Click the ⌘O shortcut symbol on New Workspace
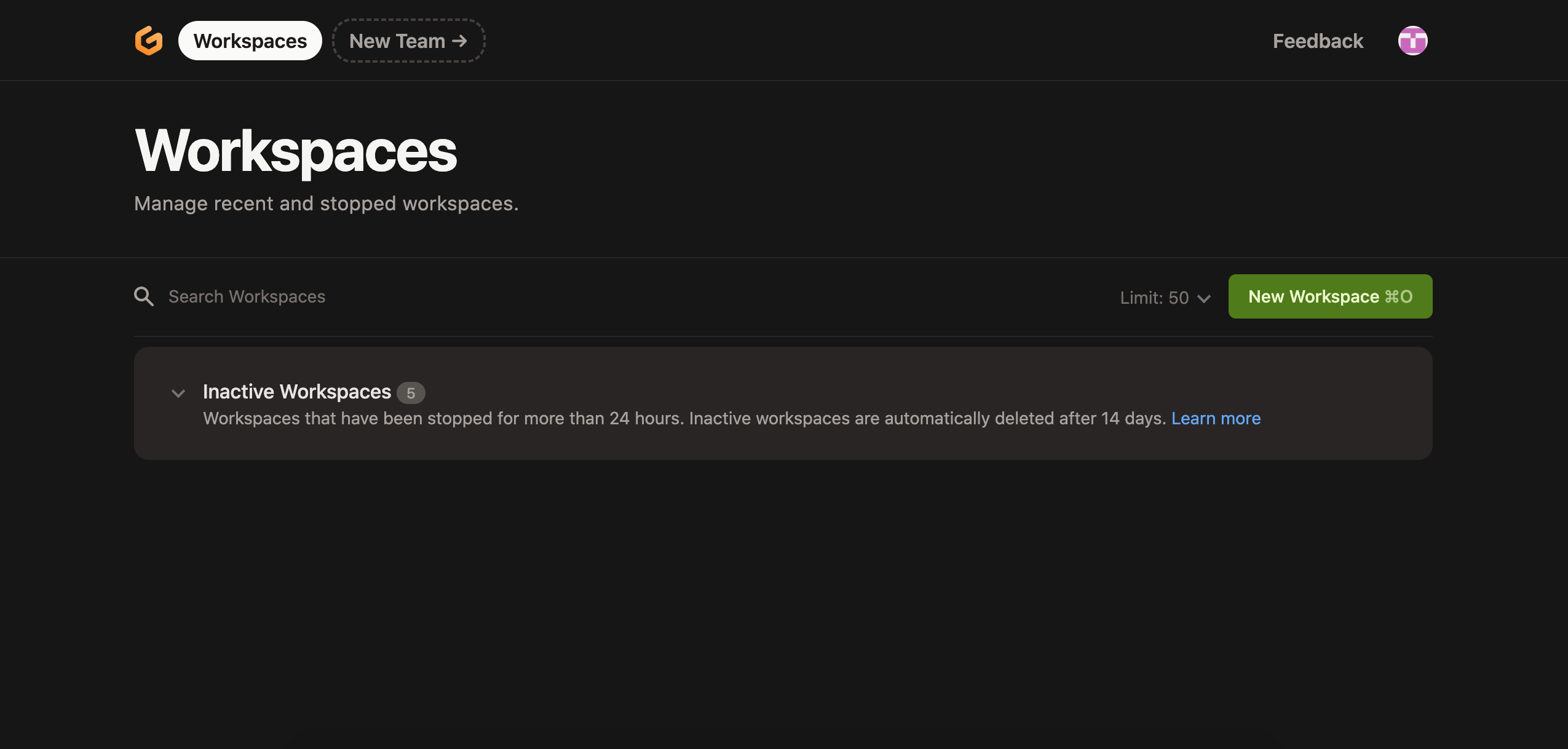This screenshot has height=749, width=1568. point(1398,296)
